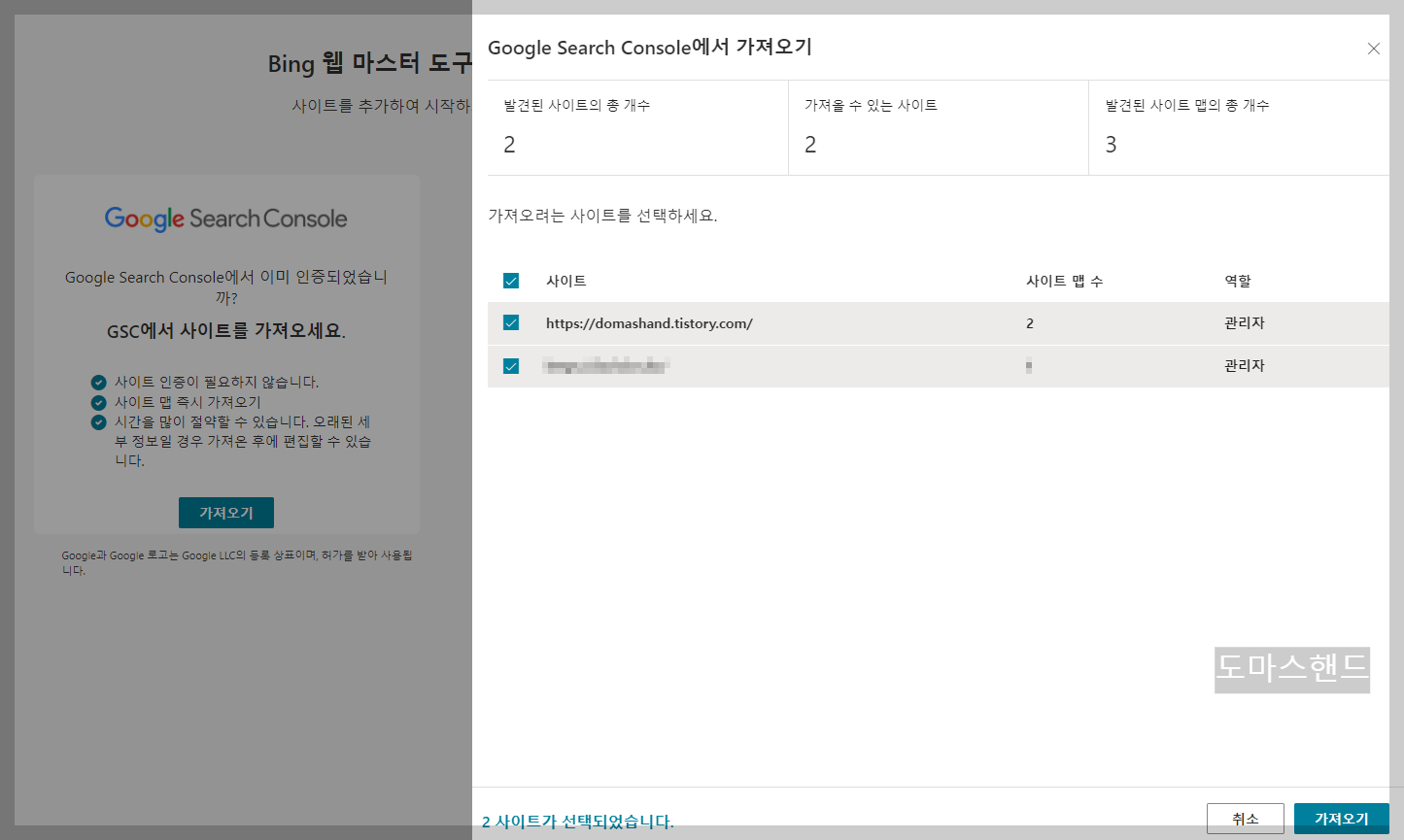1404x840 pixels.
Task: Click the 가져오려는 사이트를 선택하세요 instruction
Action: click(x=602, y=216)
